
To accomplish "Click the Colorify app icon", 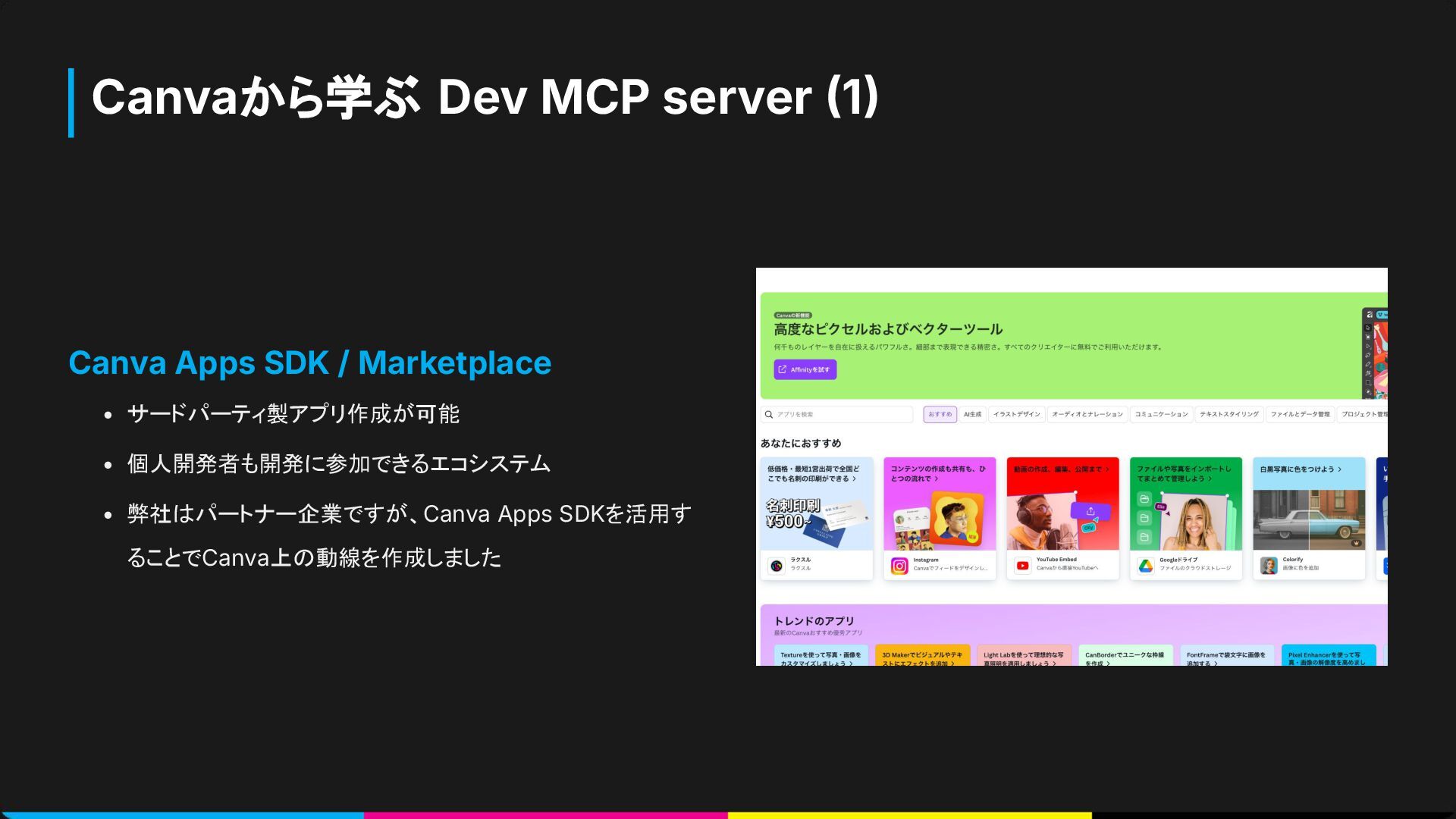I will (x=1269, y=566).
